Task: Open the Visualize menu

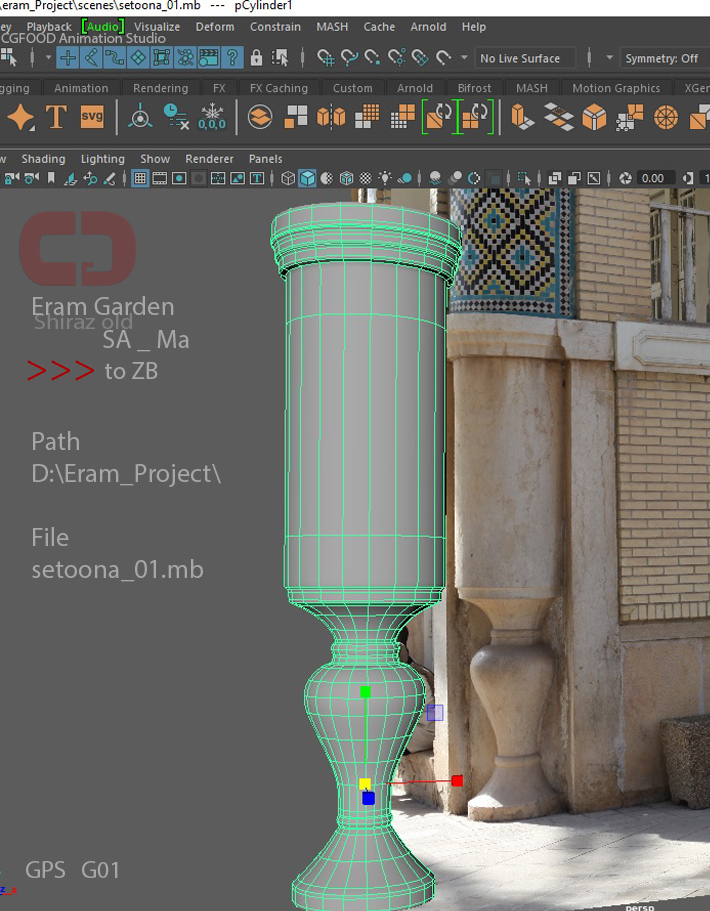Action: 157,27
